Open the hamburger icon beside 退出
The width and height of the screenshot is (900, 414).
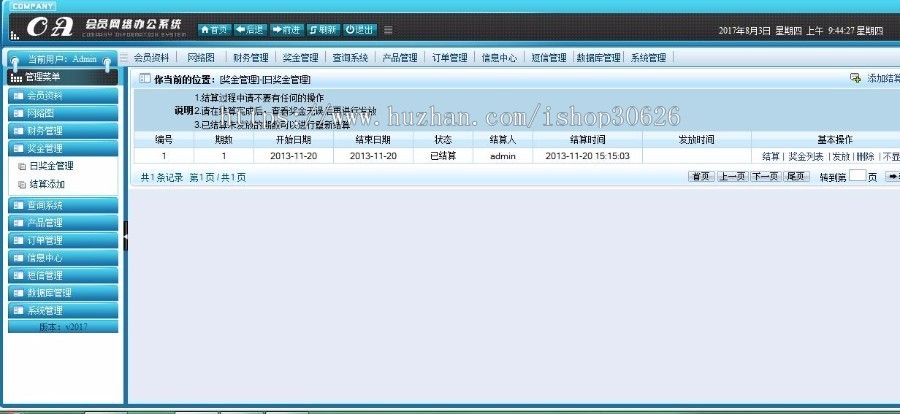point(389,30)
